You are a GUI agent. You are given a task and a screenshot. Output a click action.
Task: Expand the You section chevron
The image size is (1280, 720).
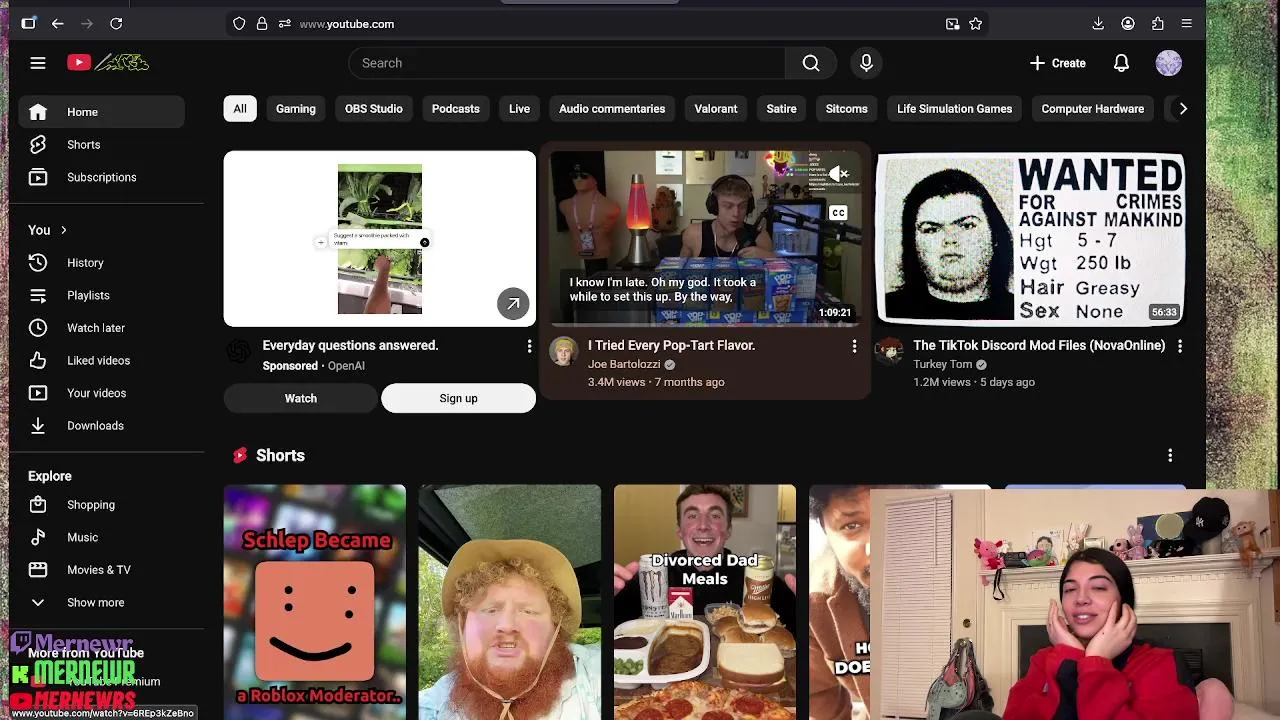click(x=63, y=230)
